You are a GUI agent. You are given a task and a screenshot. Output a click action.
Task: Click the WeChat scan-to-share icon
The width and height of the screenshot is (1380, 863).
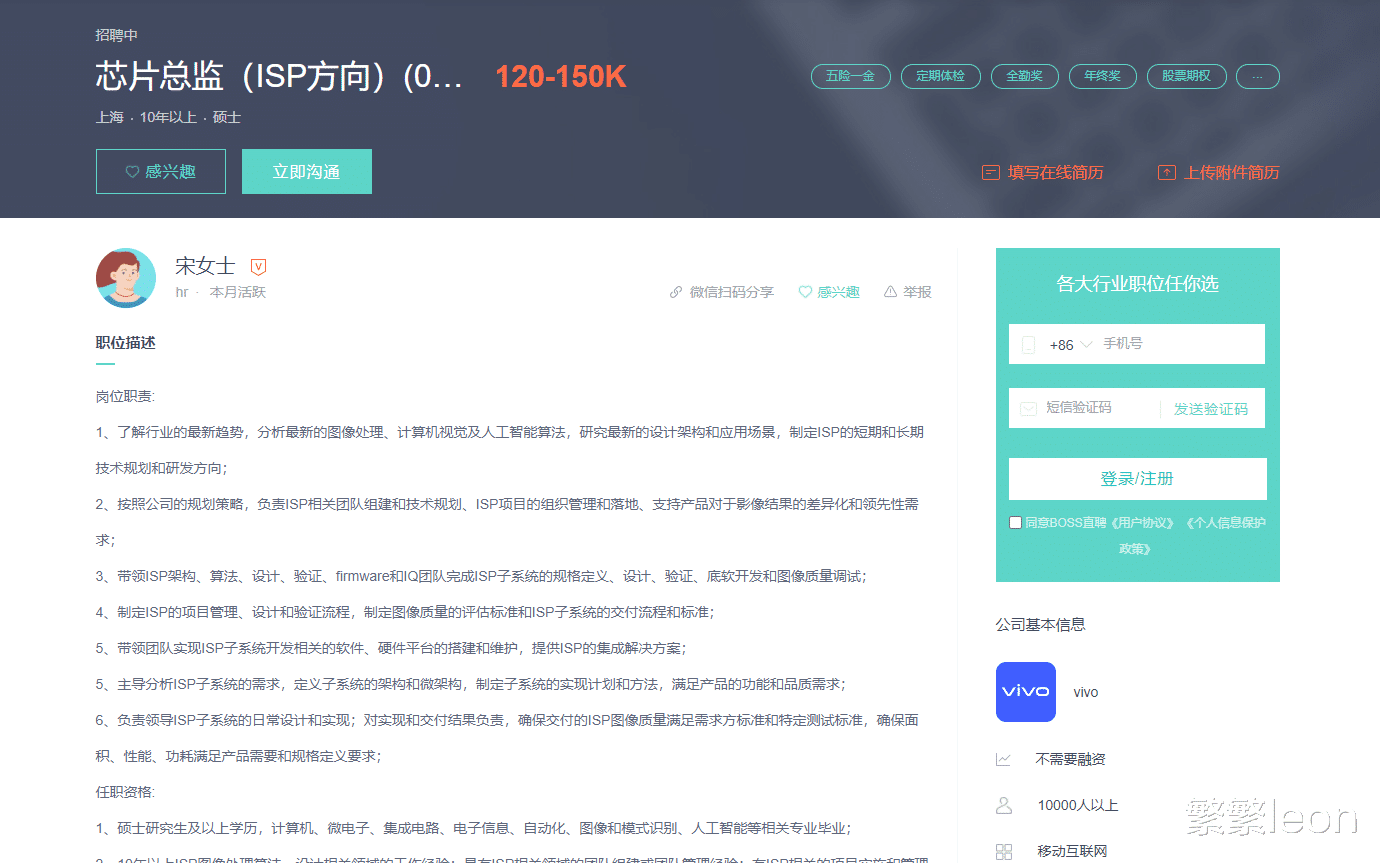tap(676, 291)
